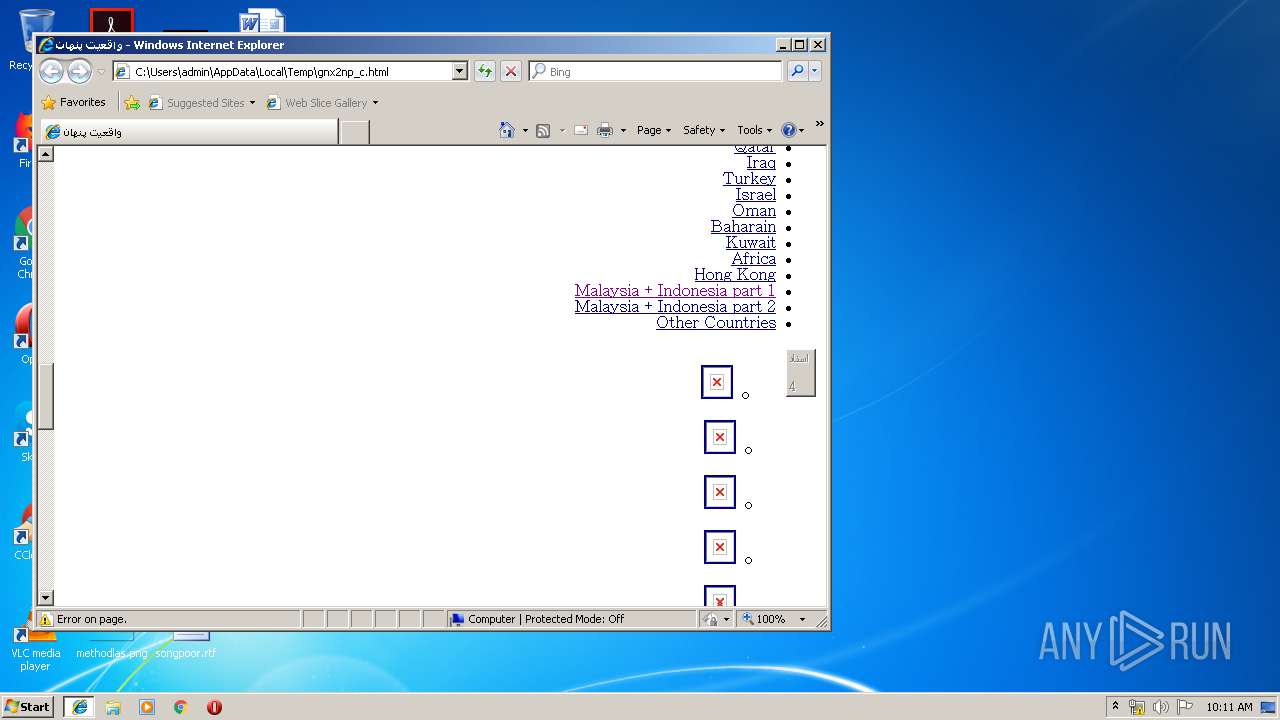The height and width of the screenshot is (720, 1280).
Task: Click the Home toolbar icon
Action: [507, 130]
